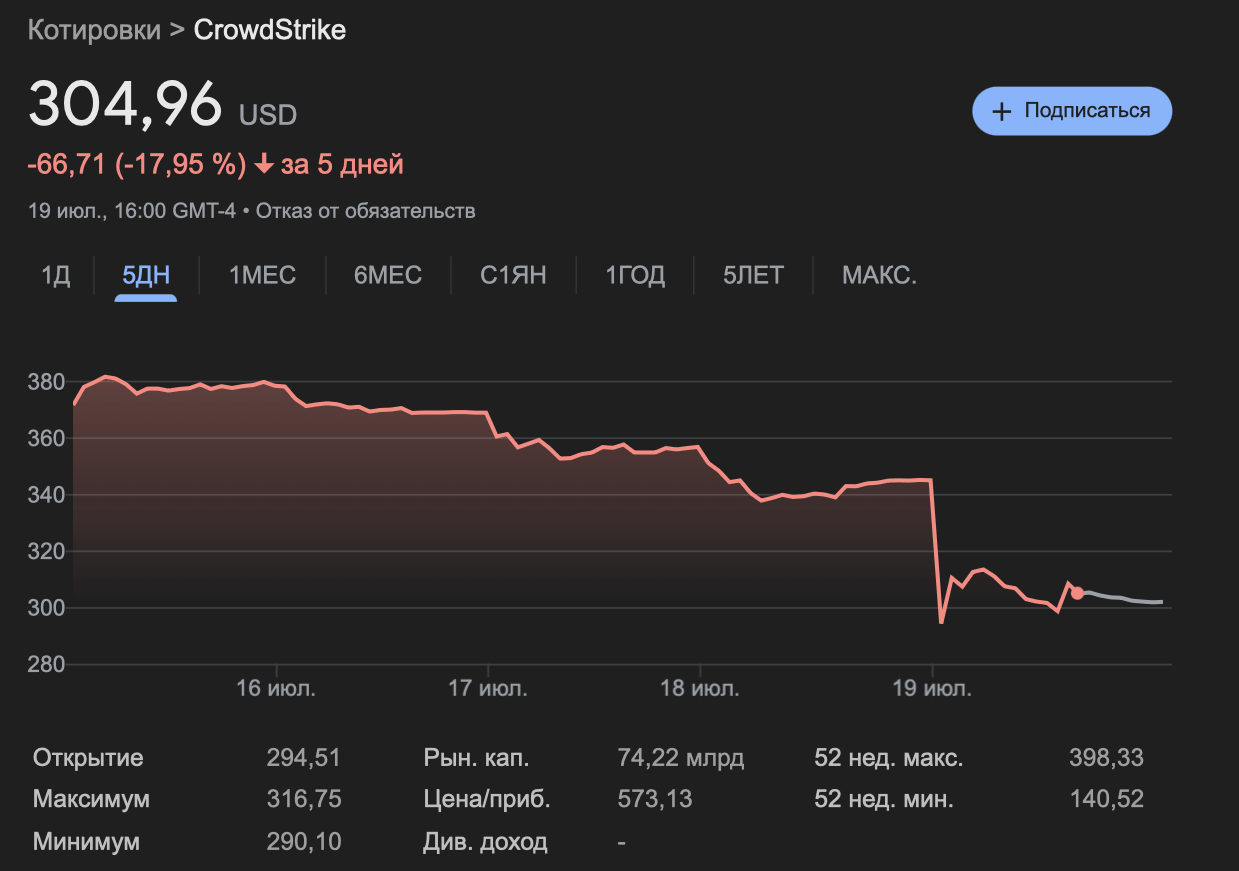Choose the С1ЯН year-to-date tab
This screenshot has height=871, width=1239.
(513, 275)
